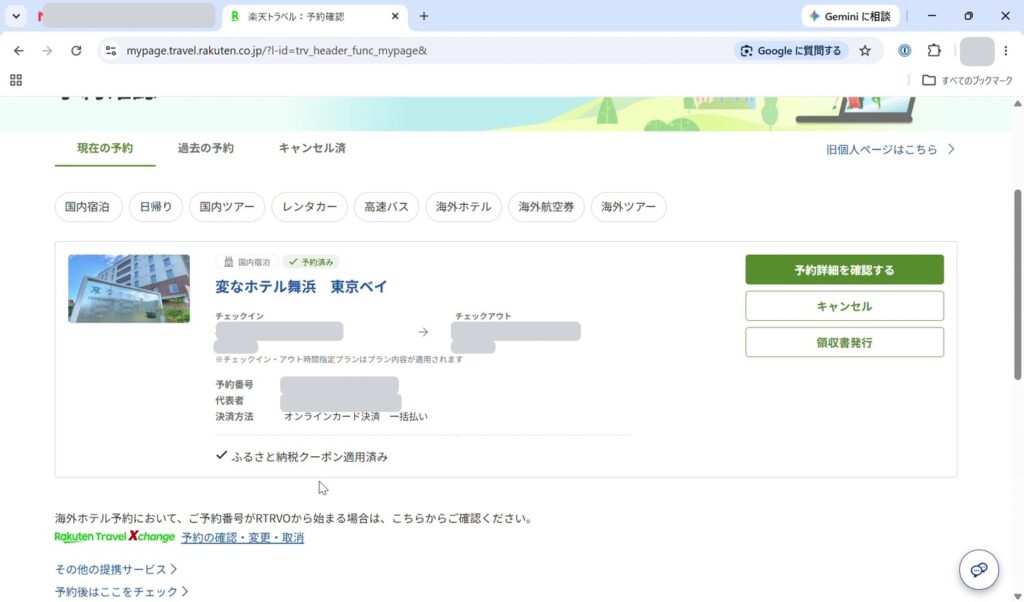Screen dimensions: 1024x602
Task: Filter by 海外ツアー chip
Action: [629, 207]
